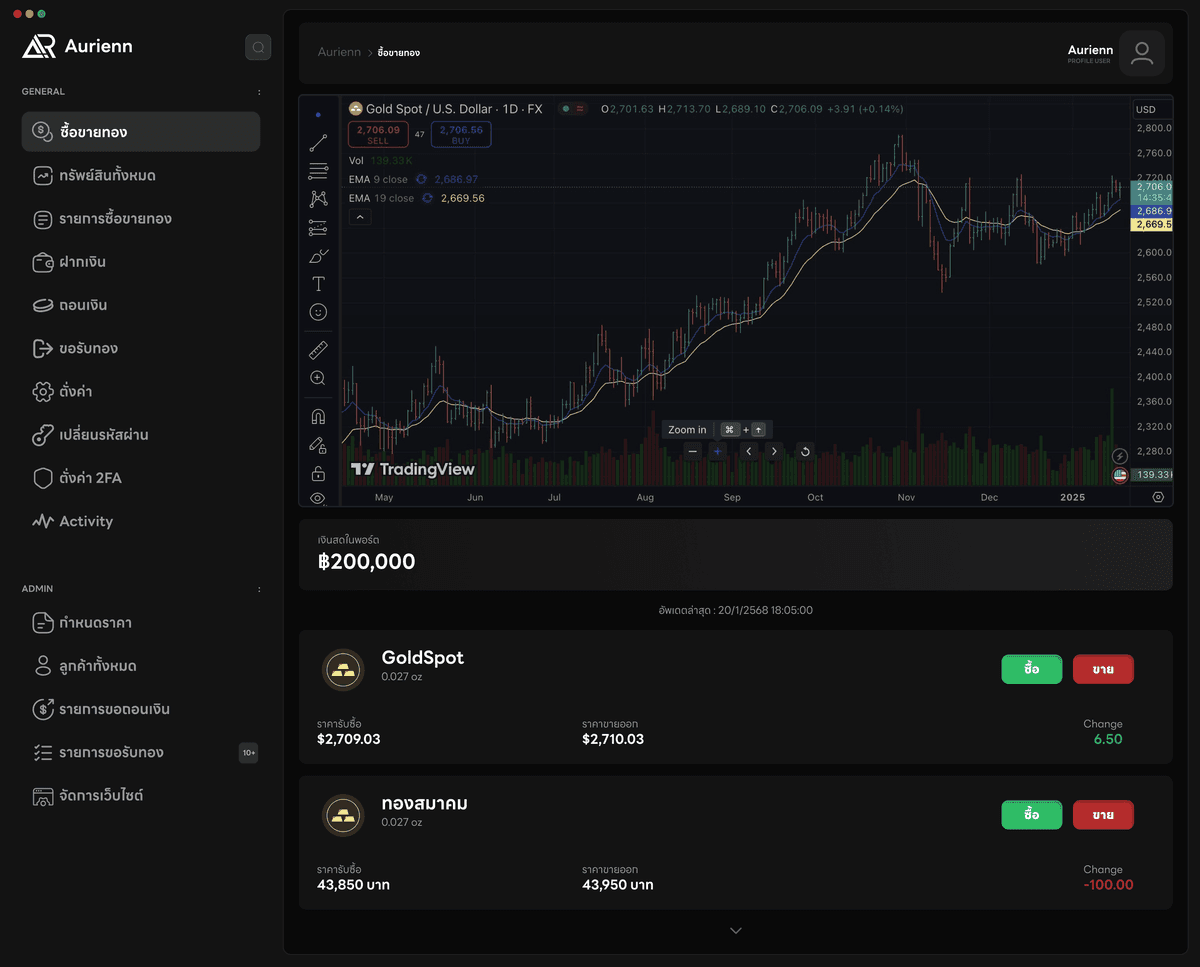
Task: Click red ขาย button for ทองสมาคม
Action: point(1103,815)
